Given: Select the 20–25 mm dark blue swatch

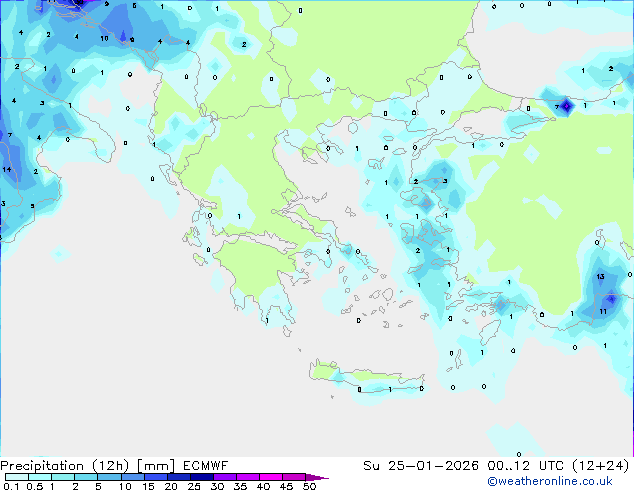Looking at the screenshot, I should (179, 477).
